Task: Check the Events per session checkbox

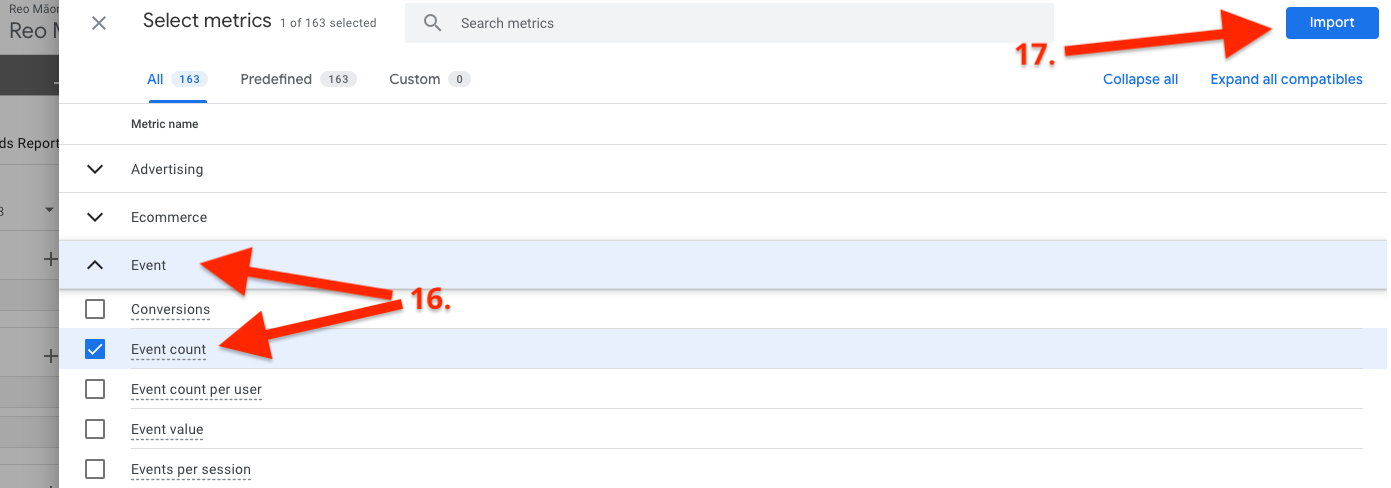Action: 95,469
